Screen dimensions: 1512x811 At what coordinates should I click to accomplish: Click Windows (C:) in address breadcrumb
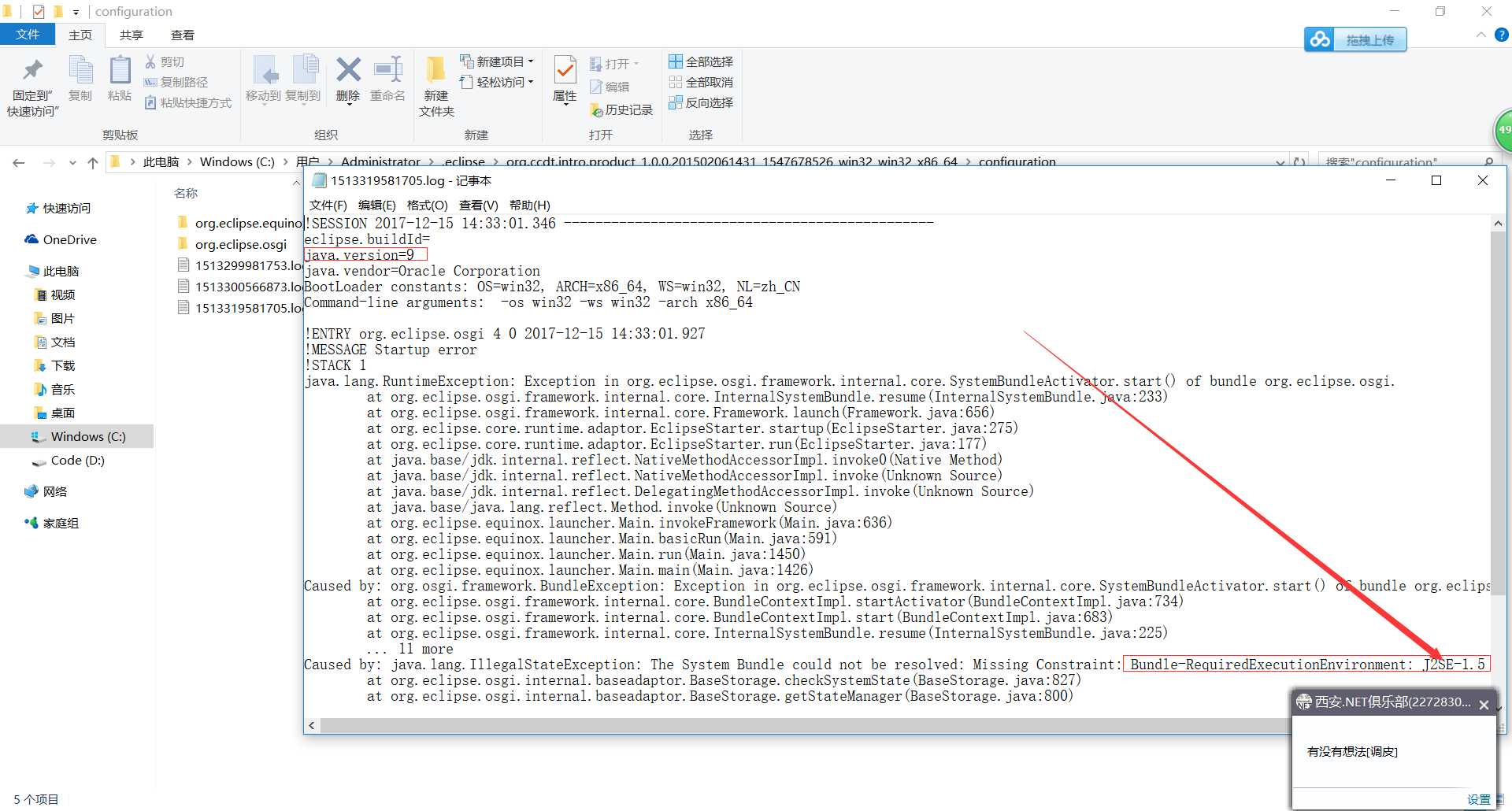point(237,161)
